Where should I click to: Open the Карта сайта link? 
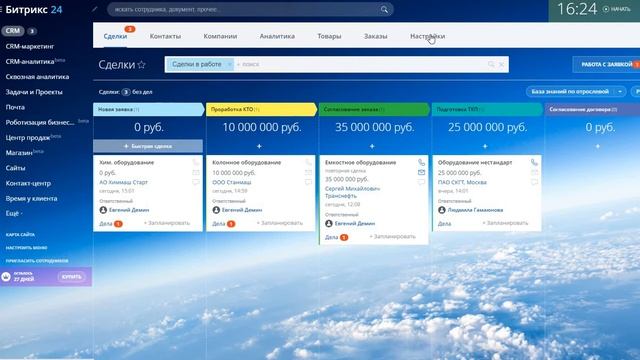coord(20,234)
